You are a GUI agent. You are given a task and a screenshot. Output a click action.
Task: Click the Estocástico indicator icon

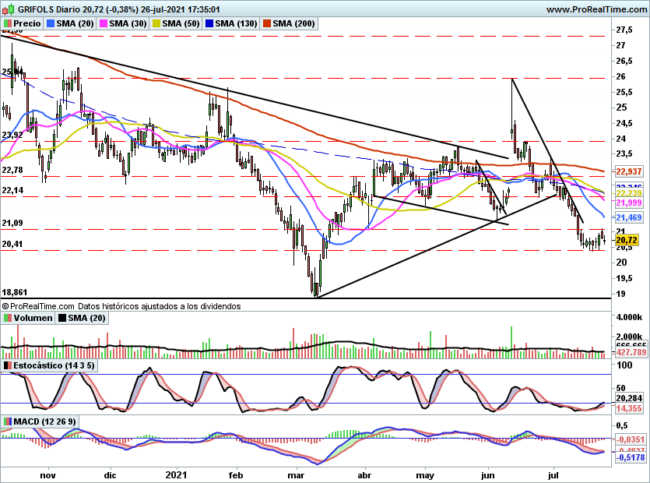(7, 366)
